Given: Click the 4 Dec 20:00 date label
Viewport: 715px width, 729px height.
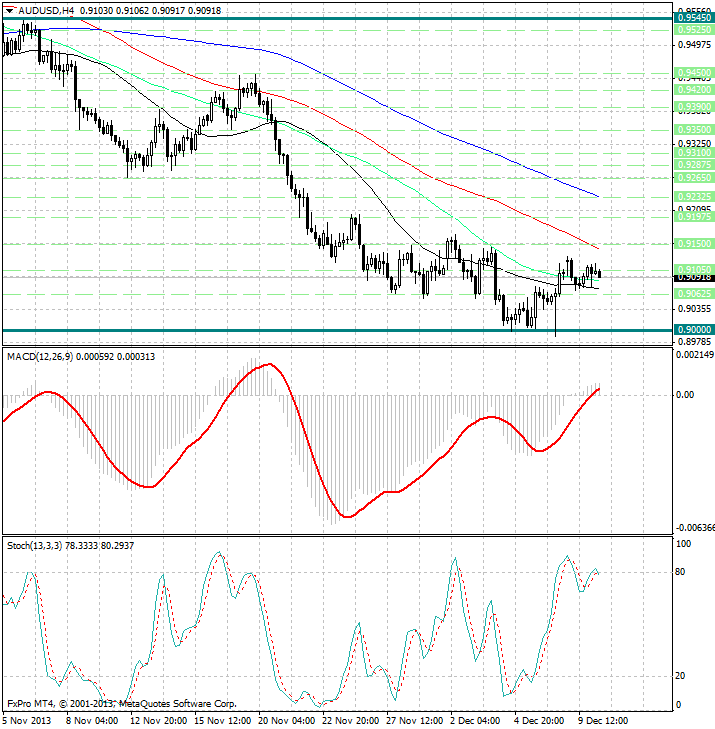Looking at the screenshot, I should (539, 721).
